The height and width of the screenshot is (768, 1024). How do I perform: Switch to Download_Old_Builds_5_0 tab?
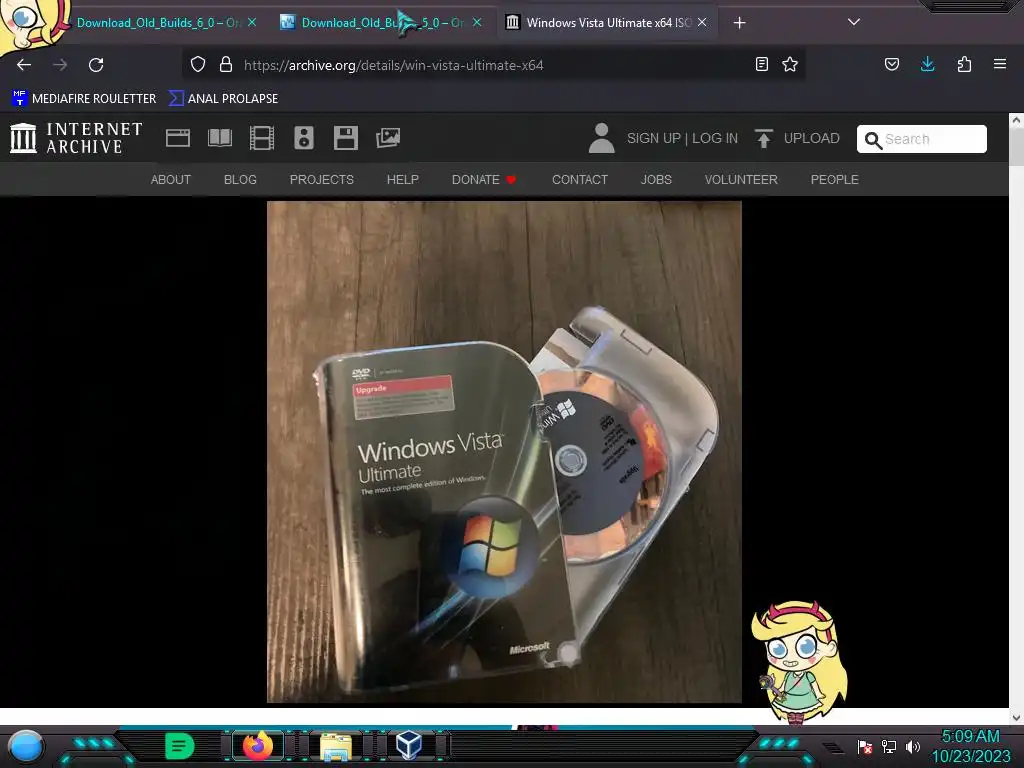382,23
